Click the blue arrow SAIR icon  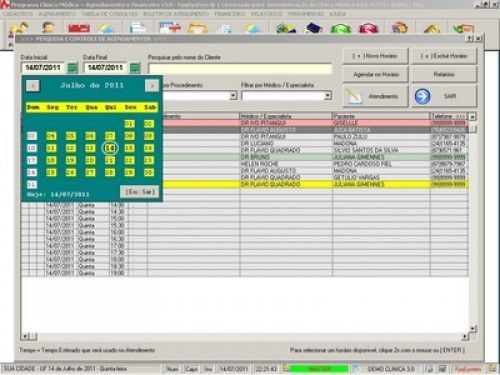(422, 96)
